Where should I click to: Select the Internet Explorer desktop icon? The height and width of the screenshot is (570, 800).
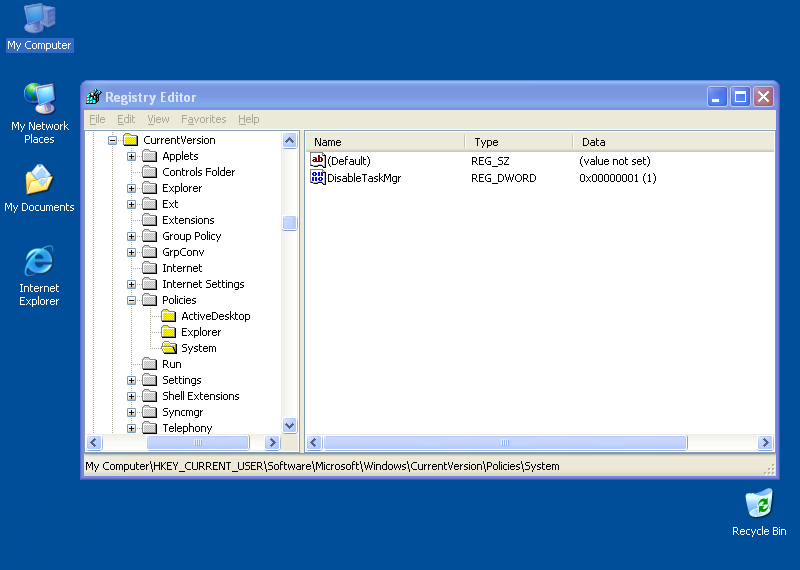39,262
